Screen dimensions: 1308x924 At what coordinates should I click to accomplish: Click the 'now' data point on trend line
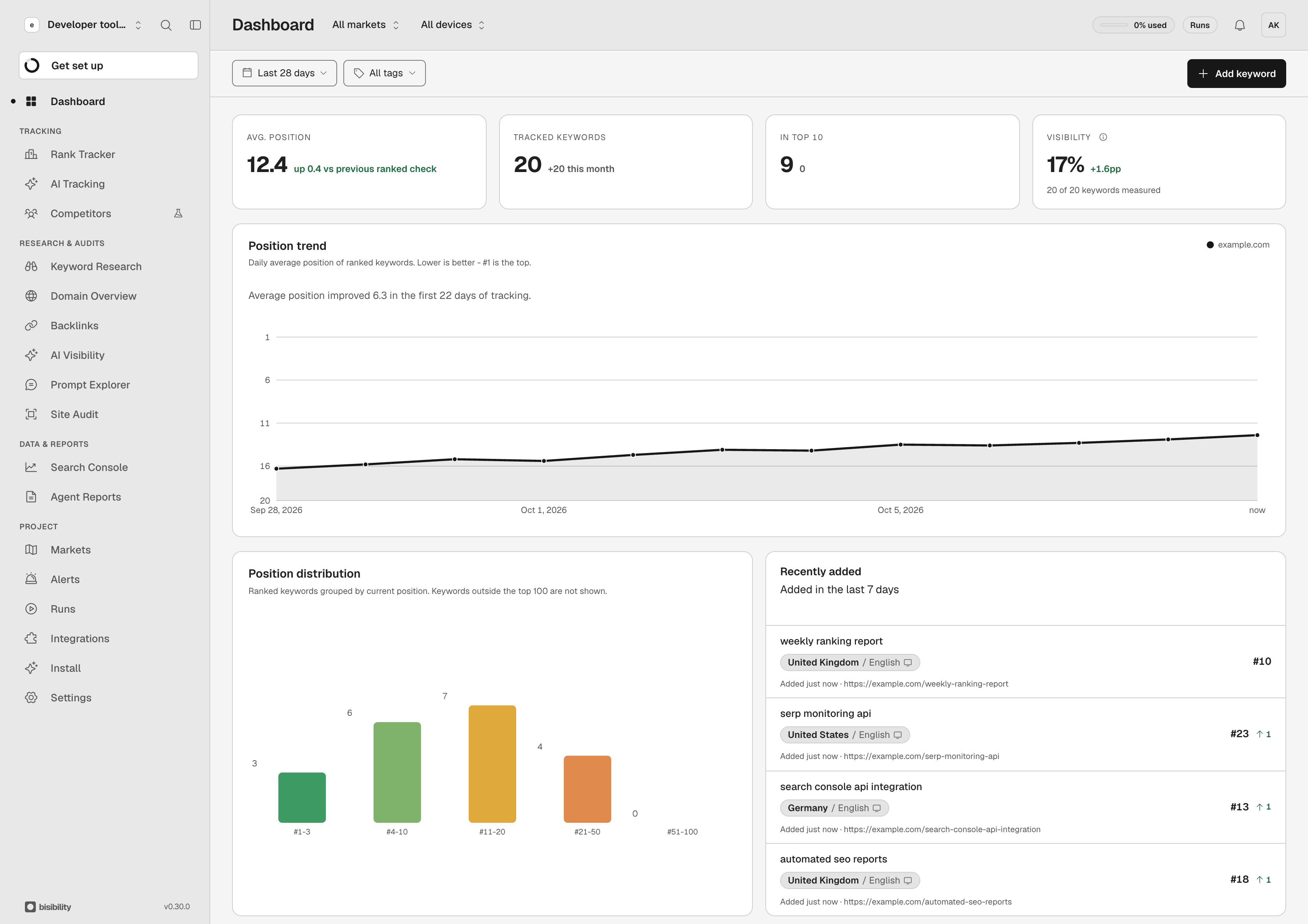pyautogui.click(x=1257, y=435)
